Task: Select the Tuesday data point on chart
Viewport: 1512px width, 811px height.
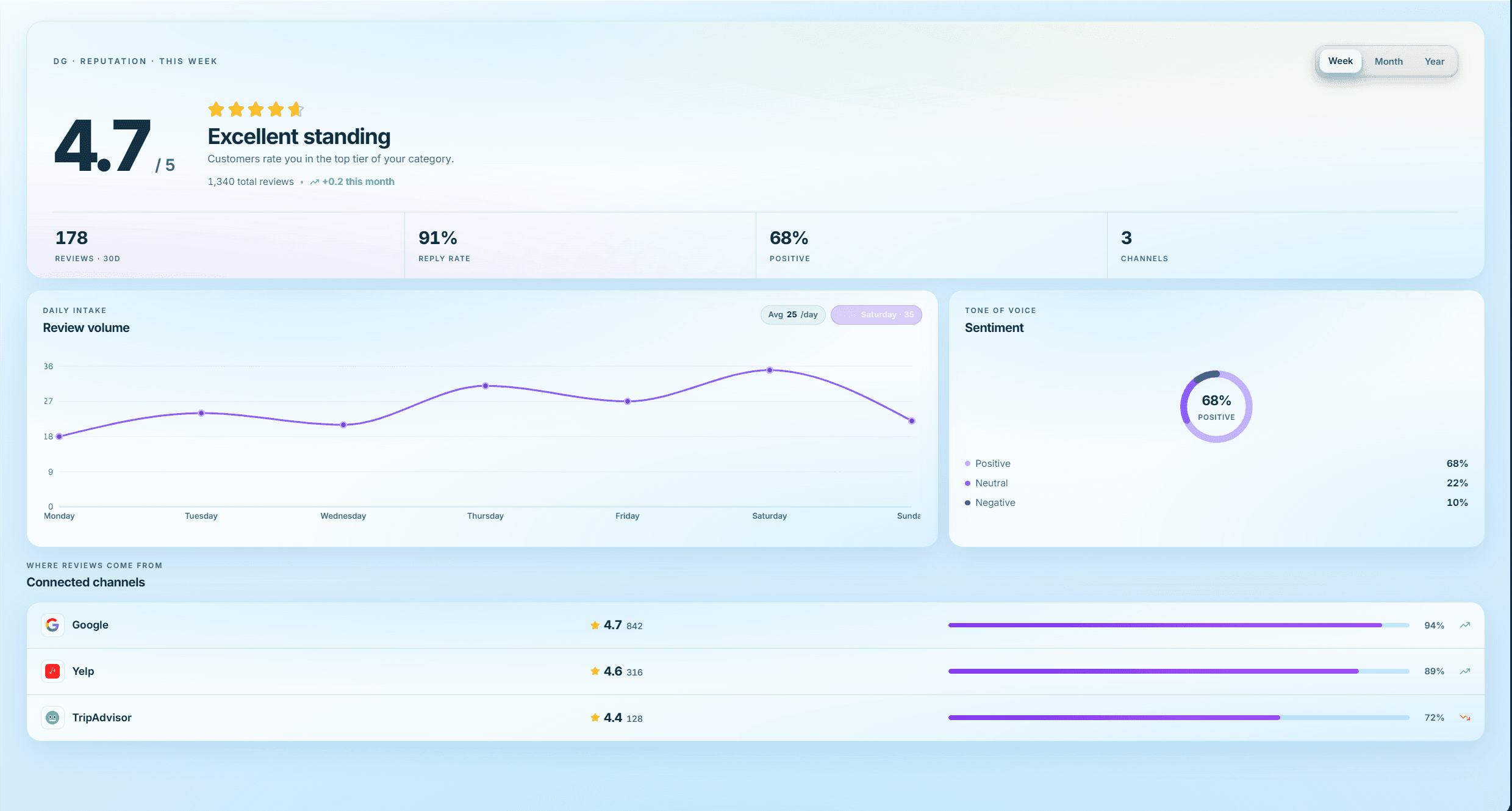Action: click(x=201, y=413)
